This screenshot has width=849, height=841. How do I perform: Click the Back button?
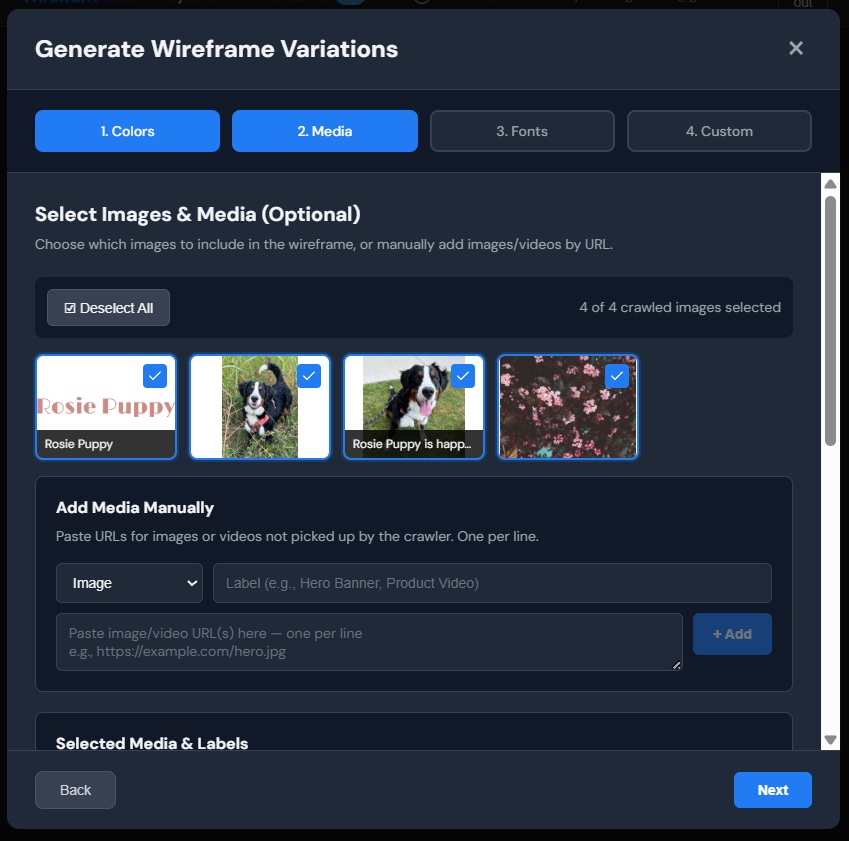tap(75, 789)
